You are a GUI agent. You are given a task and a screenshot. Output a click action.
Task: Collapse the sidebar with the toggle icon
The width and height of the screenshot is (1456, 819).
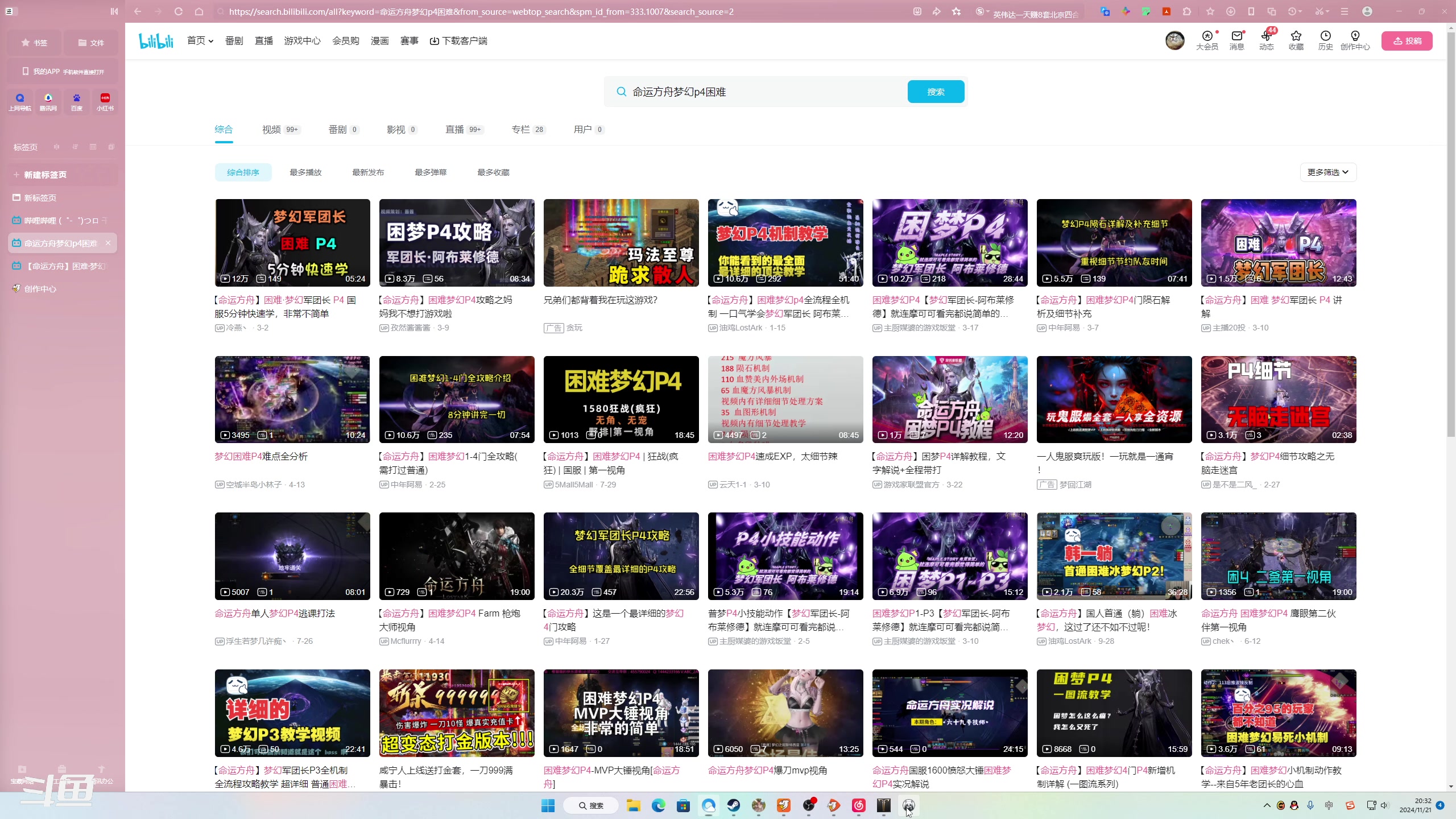[x=114, y=11]
